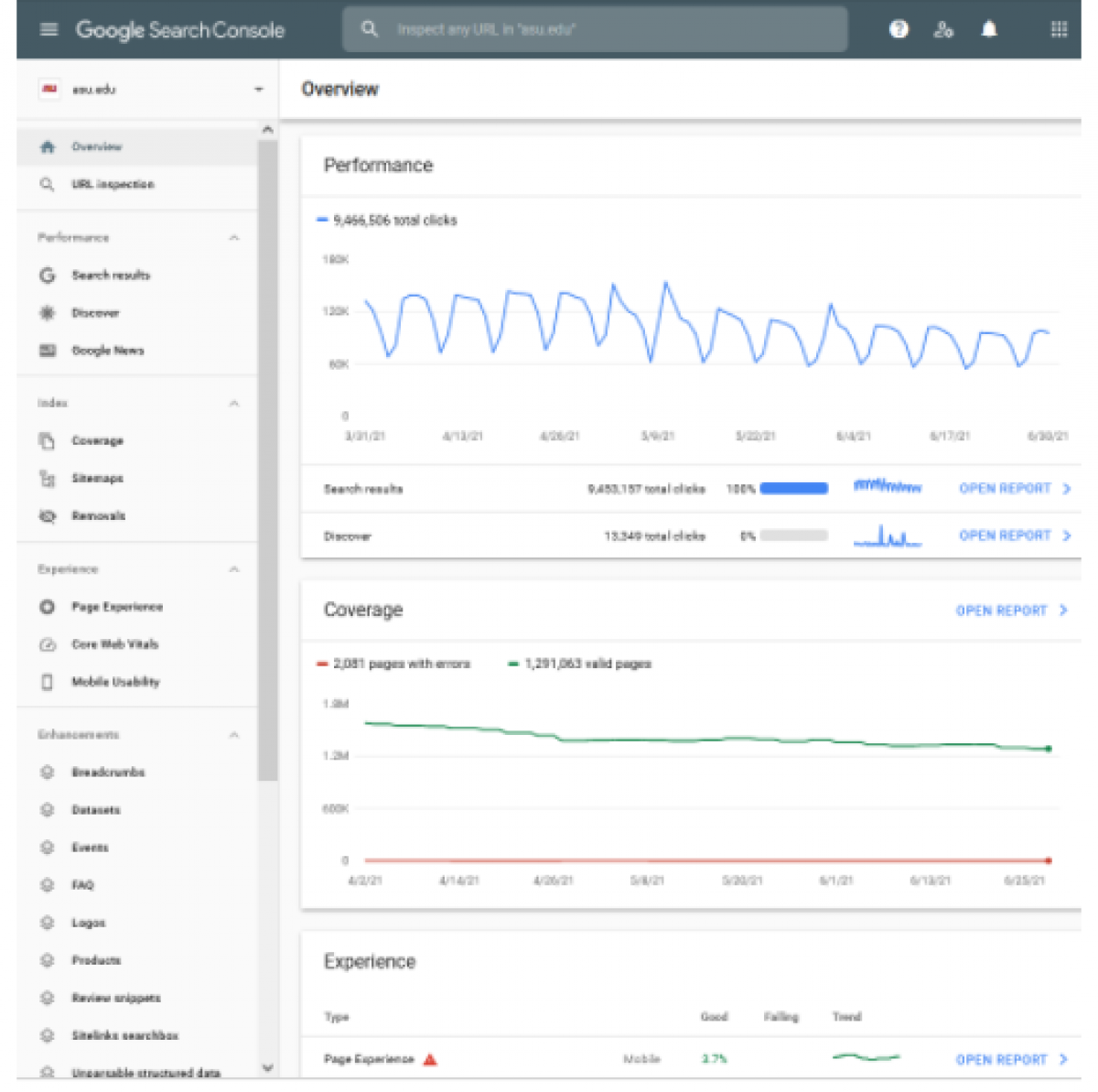Click the '1,291,063 valid pages' legend
The image size is (1098, 1092).
(x=579, y=664)
